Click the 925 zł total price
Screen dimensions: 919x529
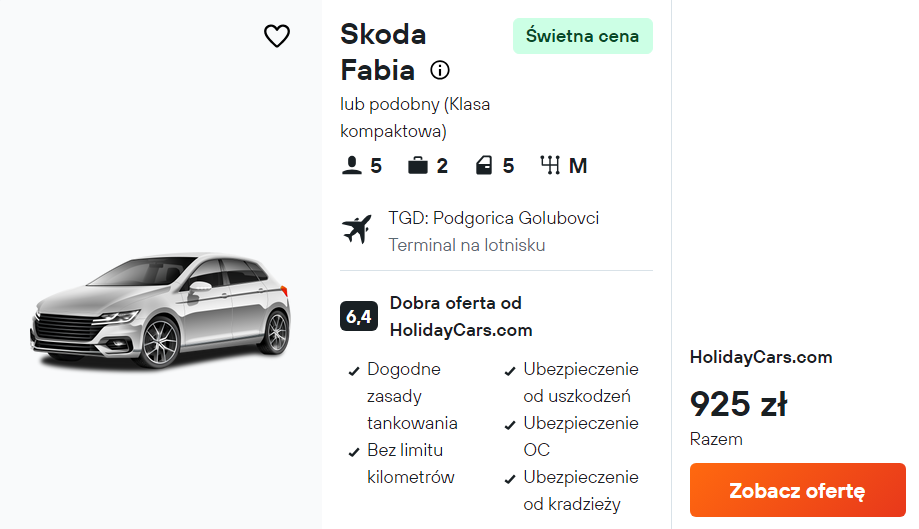738,404
